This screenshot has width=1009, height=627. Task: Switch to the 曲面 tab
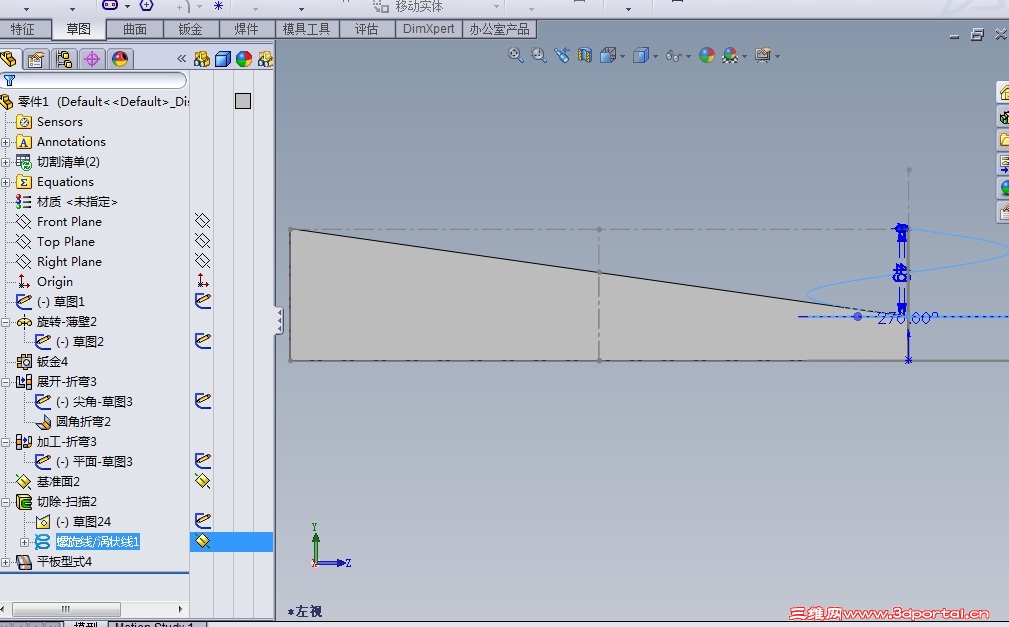(134, 30)
